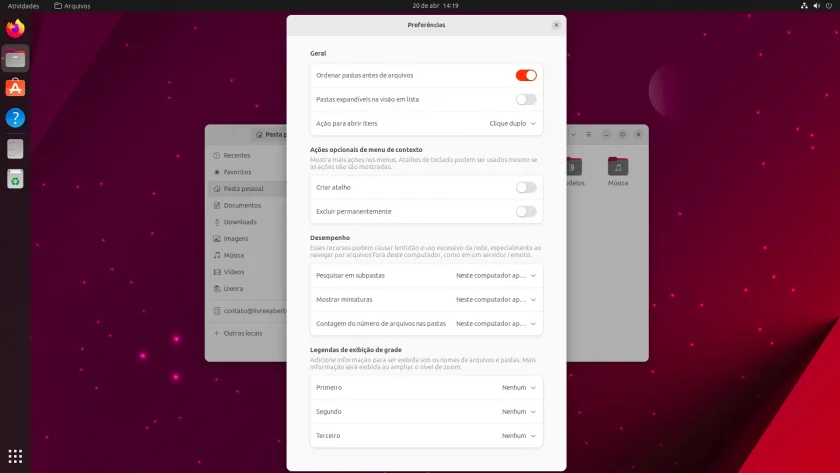Viewport: 840px width, 473px height.
Task: Enable 'Pastas expandíveis na visão em lista'
Action: click(526, 100)
